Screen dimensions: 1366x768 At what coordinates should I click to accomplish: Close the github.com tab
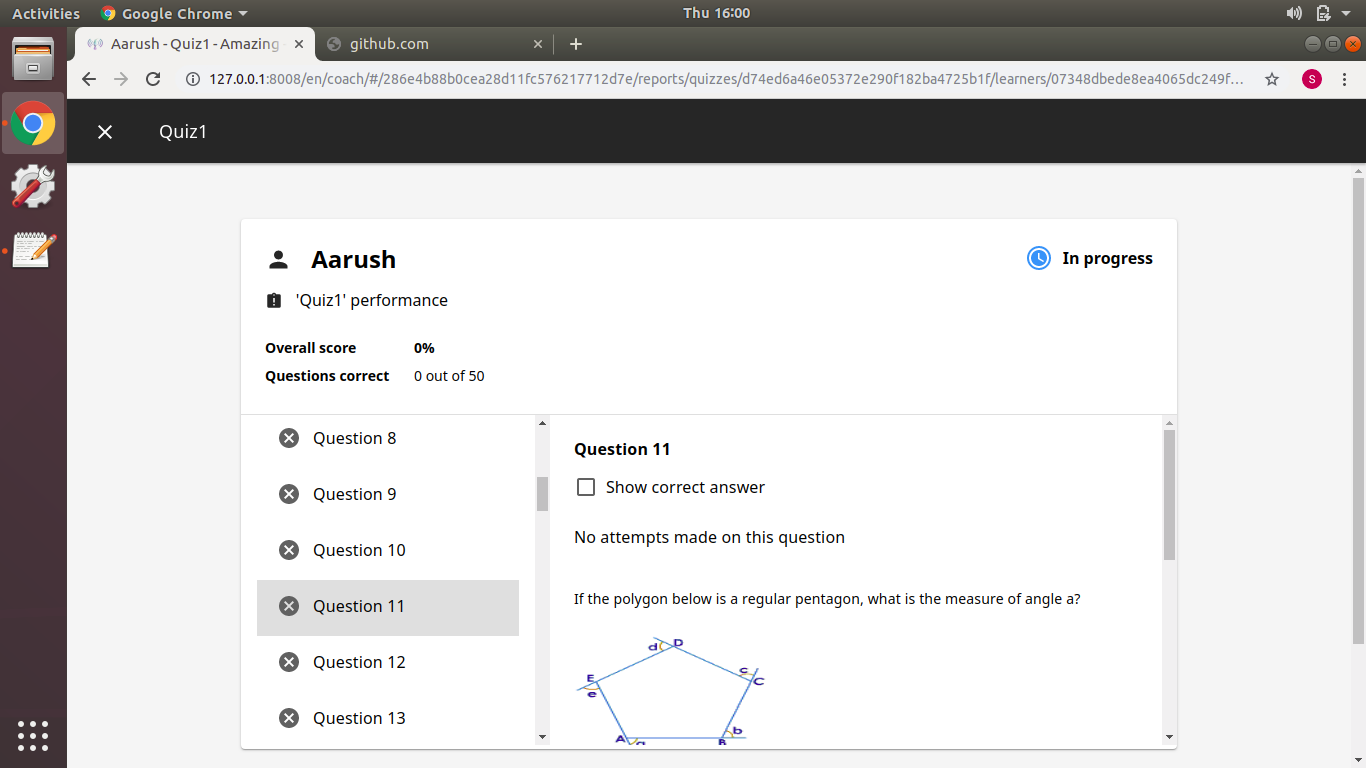coord(538,44)
